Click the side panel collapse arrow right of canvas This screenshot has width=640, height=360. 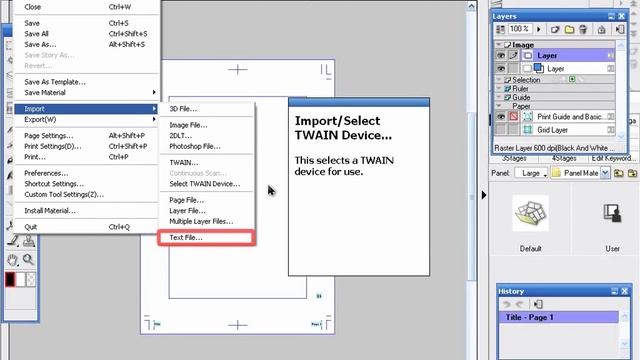(x=484, y=195)
